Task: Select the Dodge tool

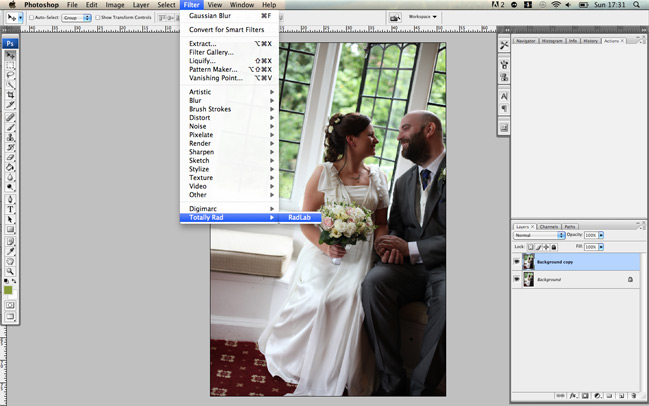Action: (x=10, y=187)
